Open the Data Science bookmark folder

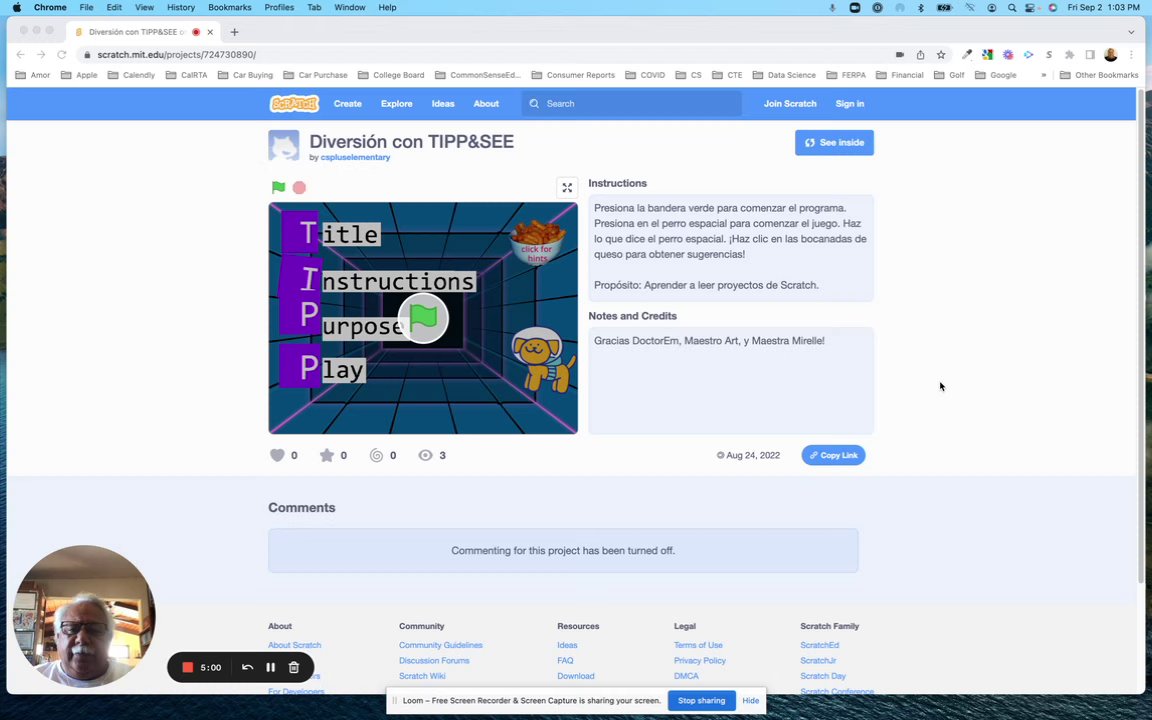[784, 75]
